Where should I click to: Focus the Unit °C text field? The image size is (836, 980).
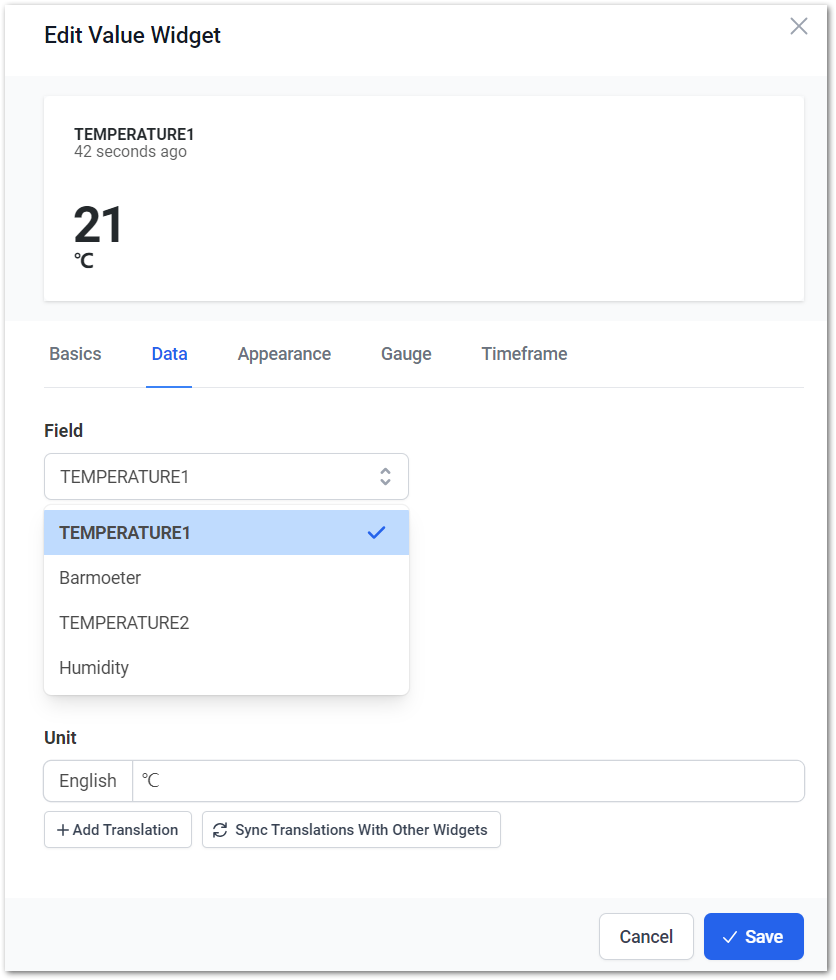468,781
